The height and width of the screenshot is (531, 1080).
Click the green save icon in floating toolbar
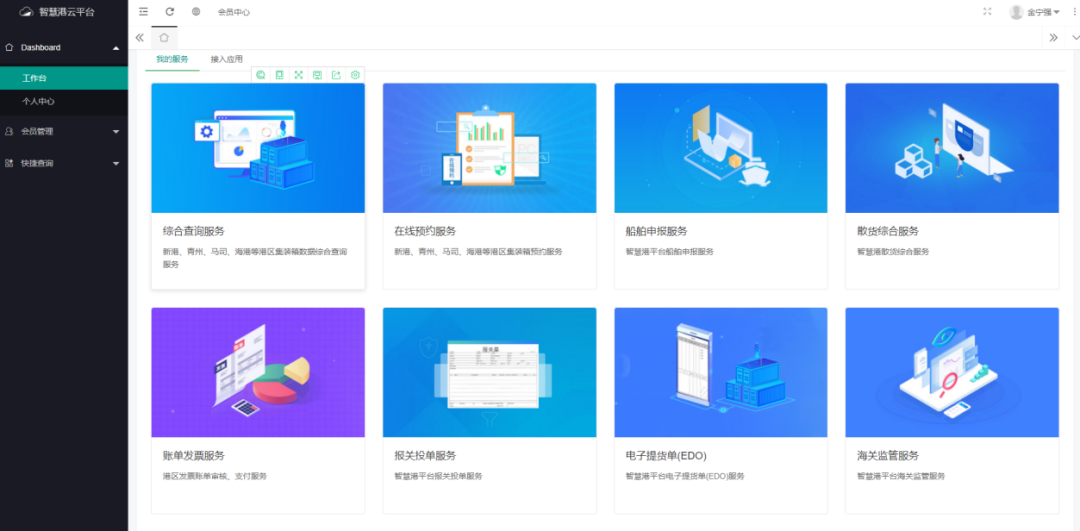tap(318, 75)
